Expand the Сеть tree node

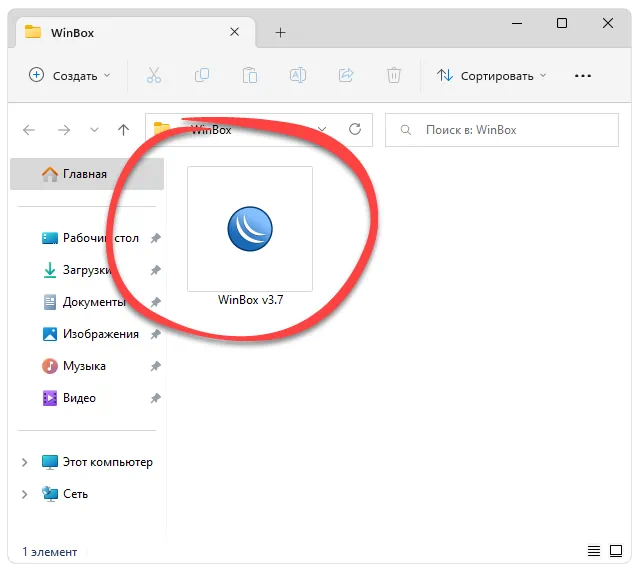(24, 494)
